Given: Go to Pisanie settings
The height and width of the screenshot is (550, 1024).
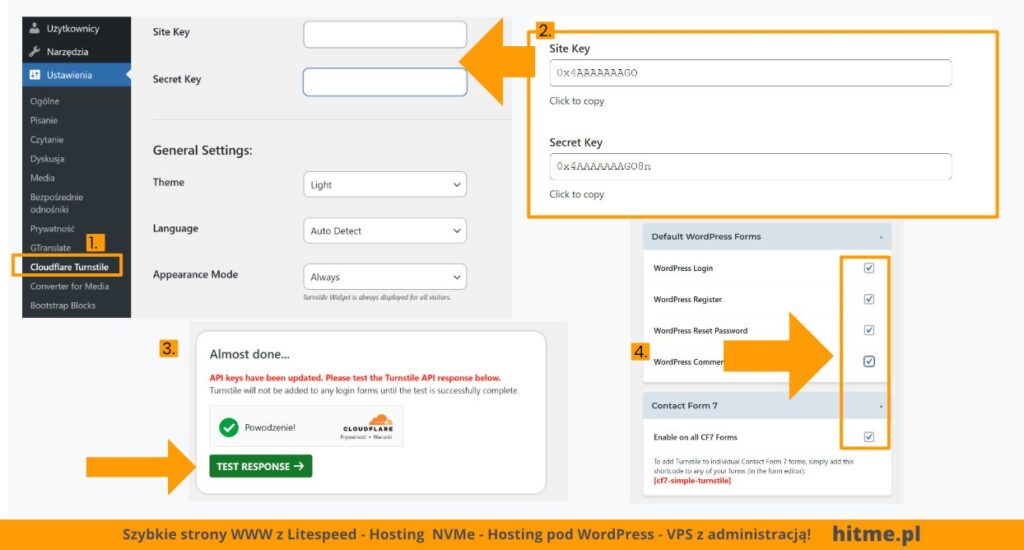Looking at the screenshot, I should coord(44,120).
